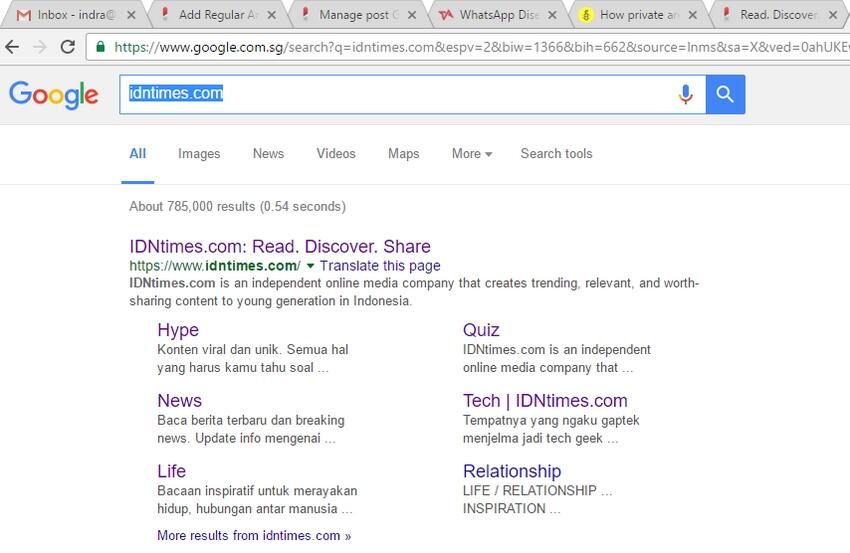Close the Inbox browser tab
This screenshot has width=850, height=553.
pyautogui.click(x=131, y=15)
